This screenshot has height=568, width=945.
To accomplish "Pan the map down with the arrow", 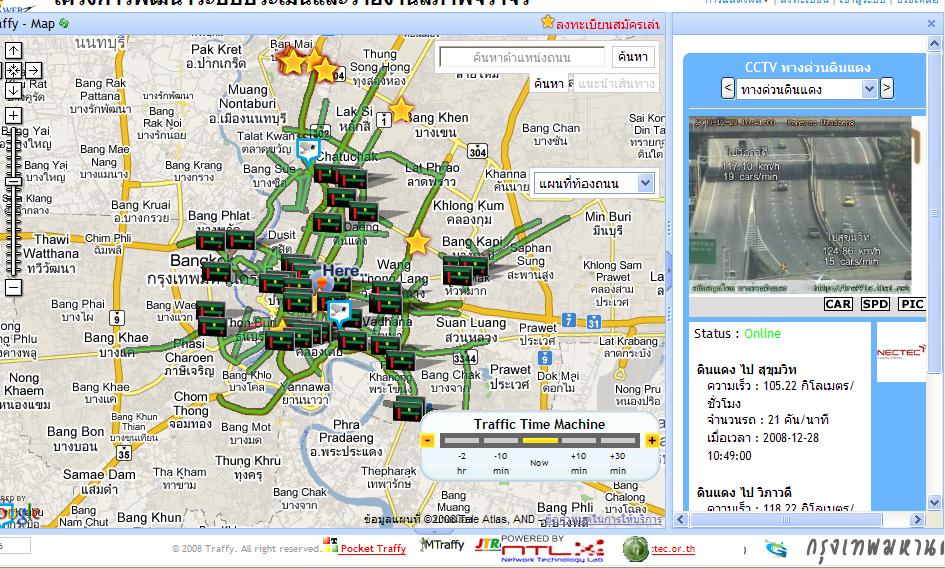I will [x=14, y=90].
